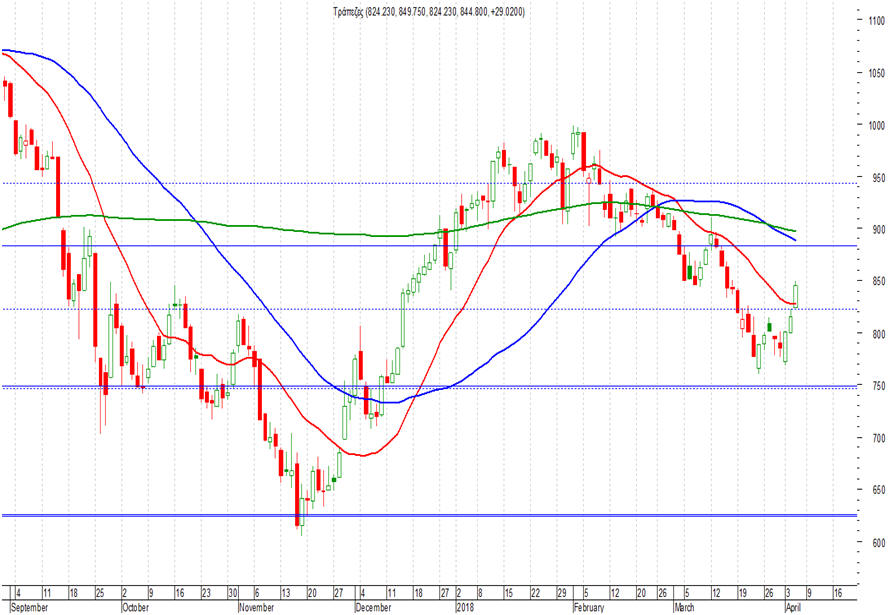Choose the December month label
The height and width of the screenshot is (615, 889).
[373, 608]
